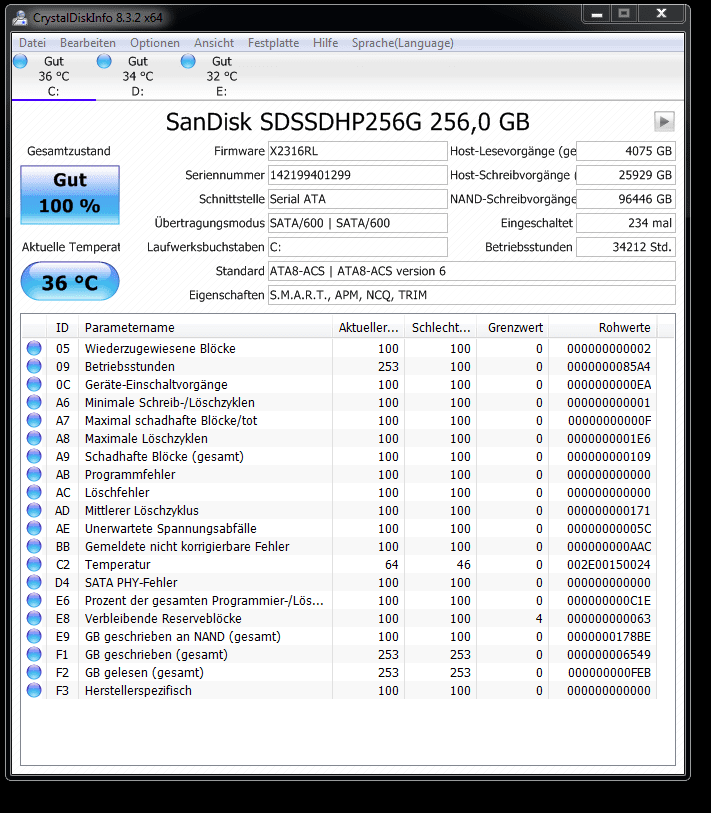The height and width of the screenshot is (813, 711).
Task: Open the Hilfe menu
Action: [325, 43]
